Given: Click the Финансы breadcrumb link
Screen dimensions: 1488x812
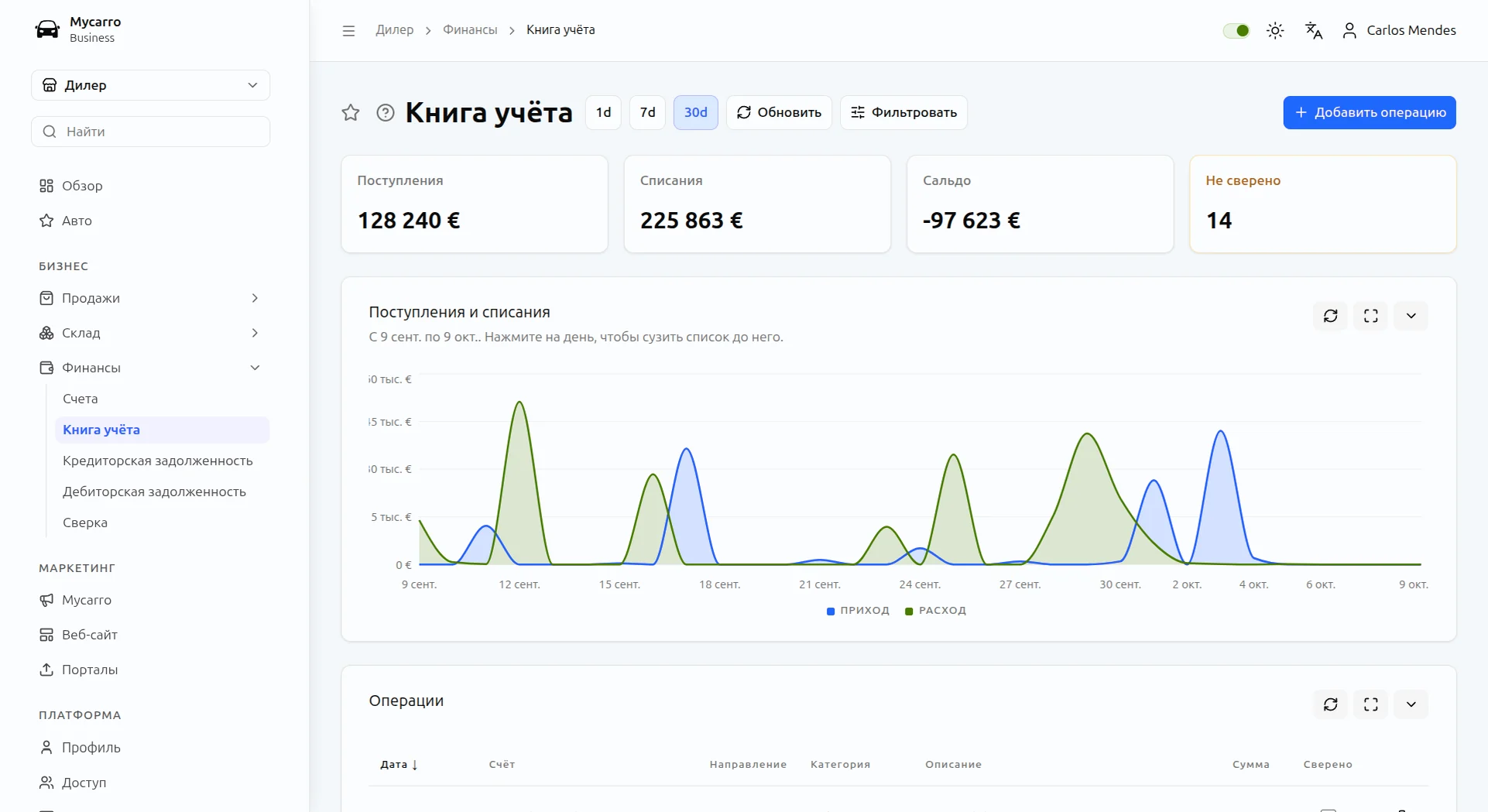Looking at the screenshot, I should pos(470,30).
